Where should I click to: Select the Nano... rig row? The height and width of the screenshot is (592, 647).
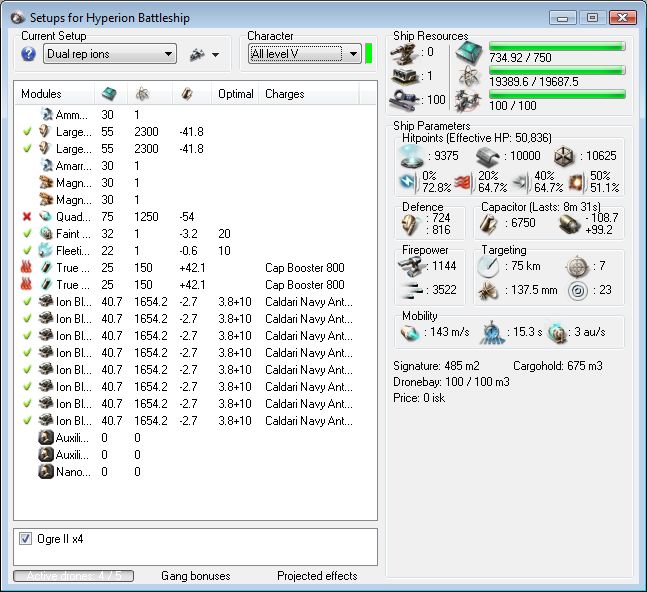[x=196, y=472]
